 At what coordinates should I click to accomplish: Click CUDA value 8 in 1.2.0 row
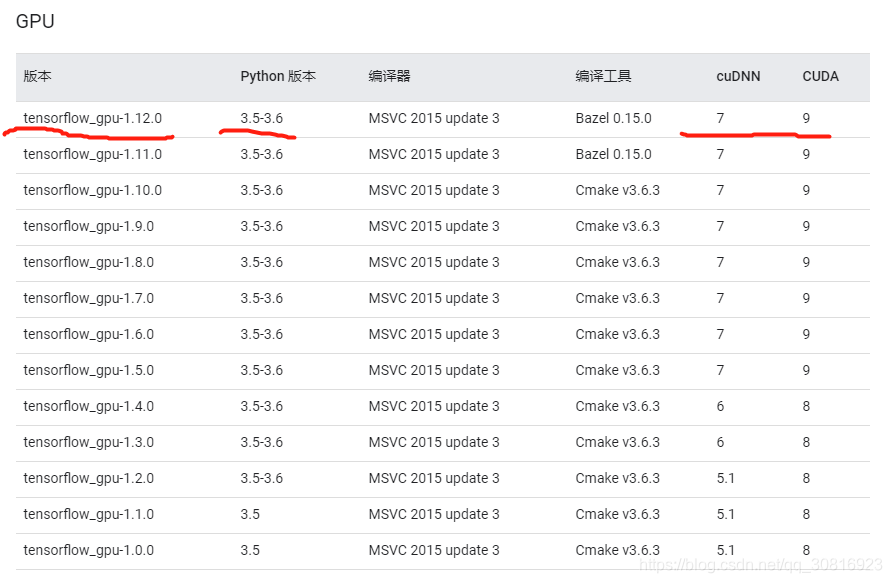806,478
